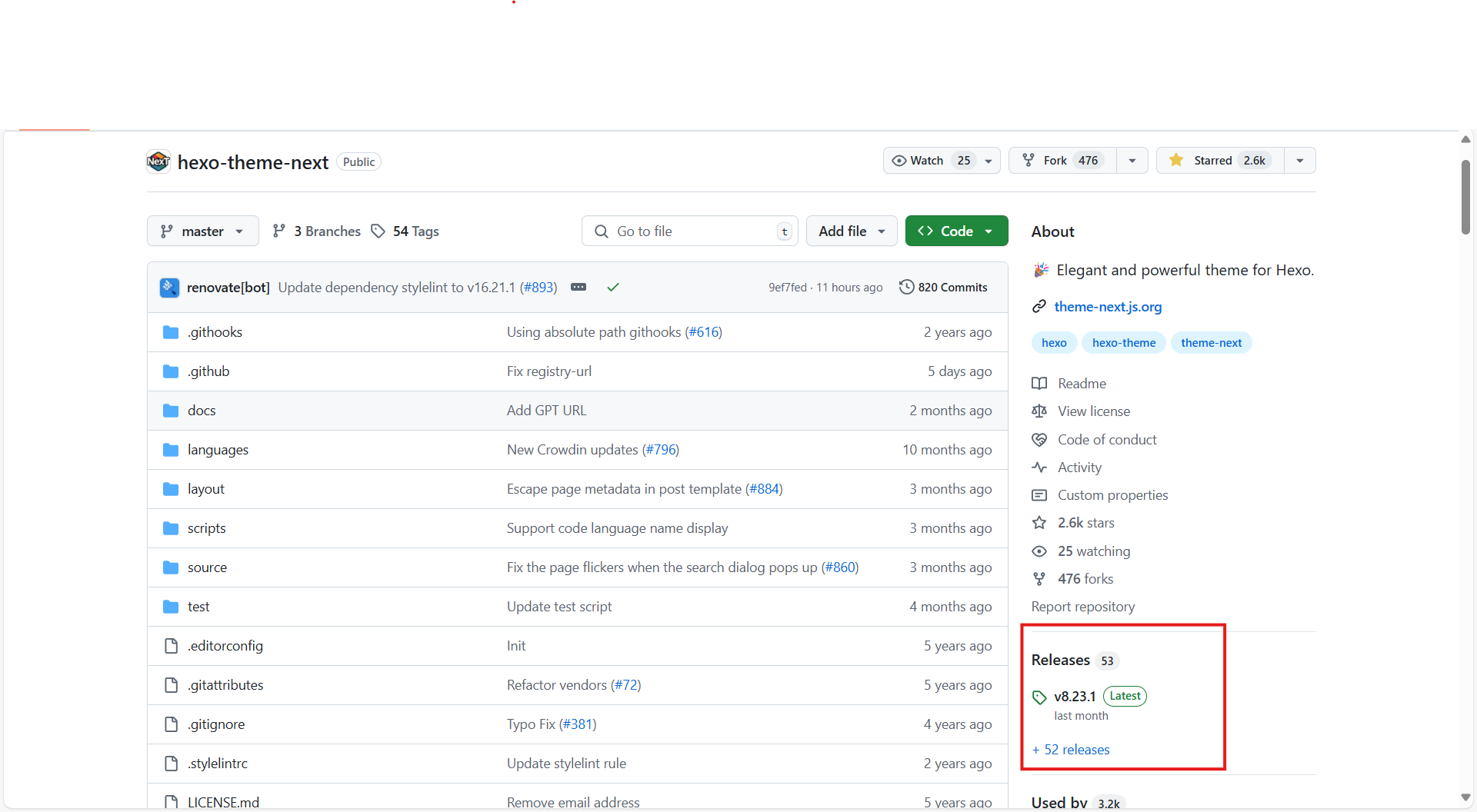
Task: Open the Add file dropdown
Action: click(x=851, y=231)
